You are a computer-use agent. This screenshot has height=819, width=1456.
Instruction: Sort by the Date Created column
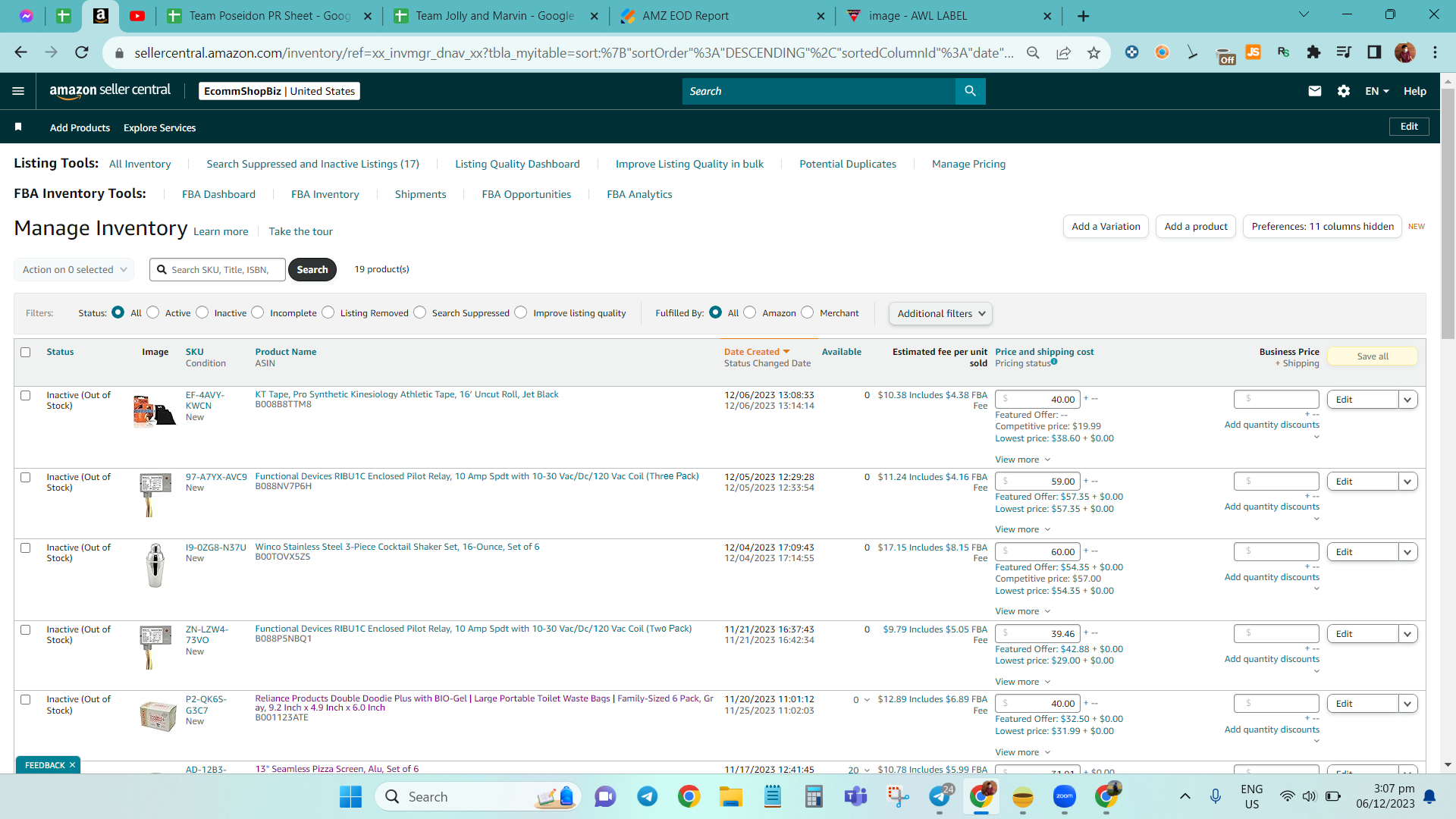tap(757, 352)
